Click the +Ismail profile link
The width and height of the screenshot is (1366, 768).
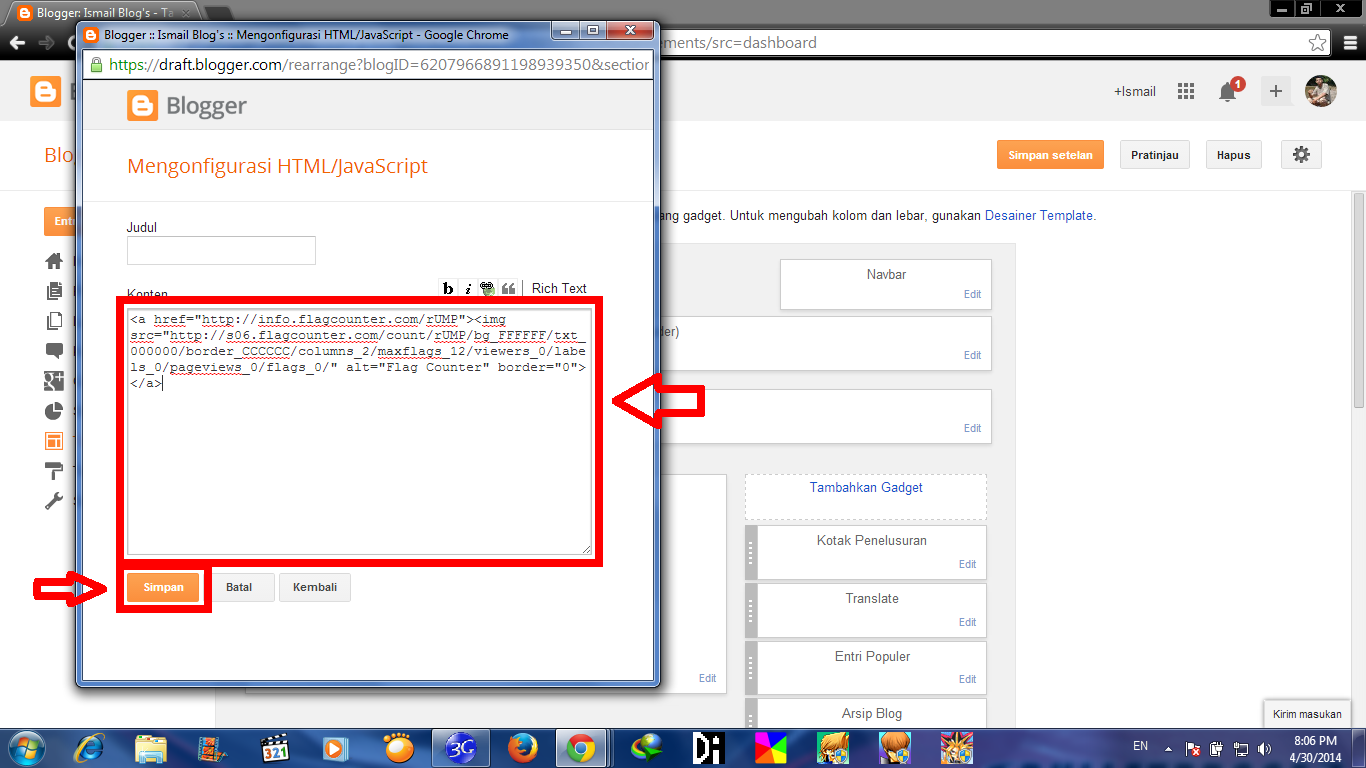pyautogui.click(x=1135, y=91)
